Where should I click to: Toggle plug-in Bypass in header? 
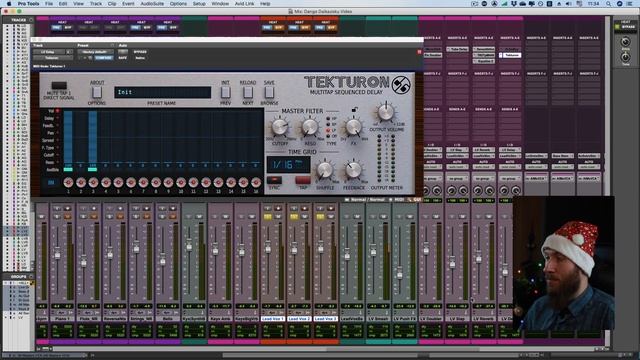tap(140, 52)
